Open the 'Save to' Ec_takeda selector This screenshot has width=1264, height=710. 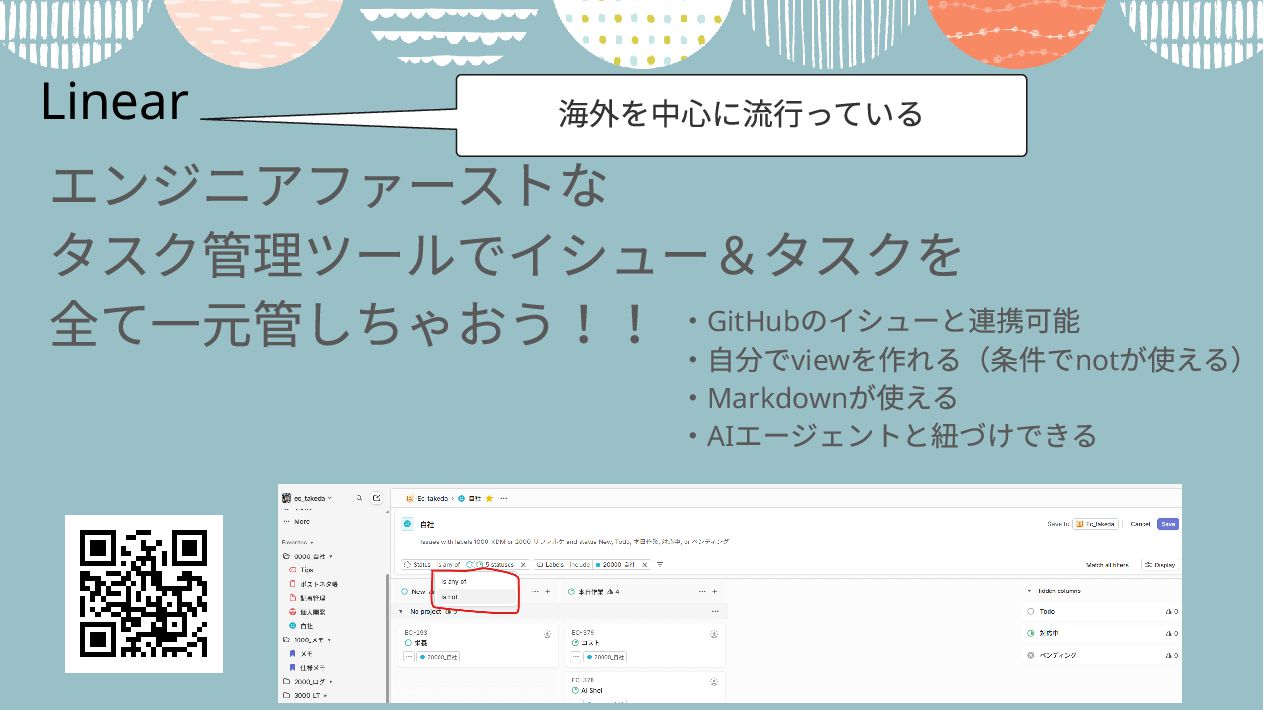click(x=1095, y=524)
